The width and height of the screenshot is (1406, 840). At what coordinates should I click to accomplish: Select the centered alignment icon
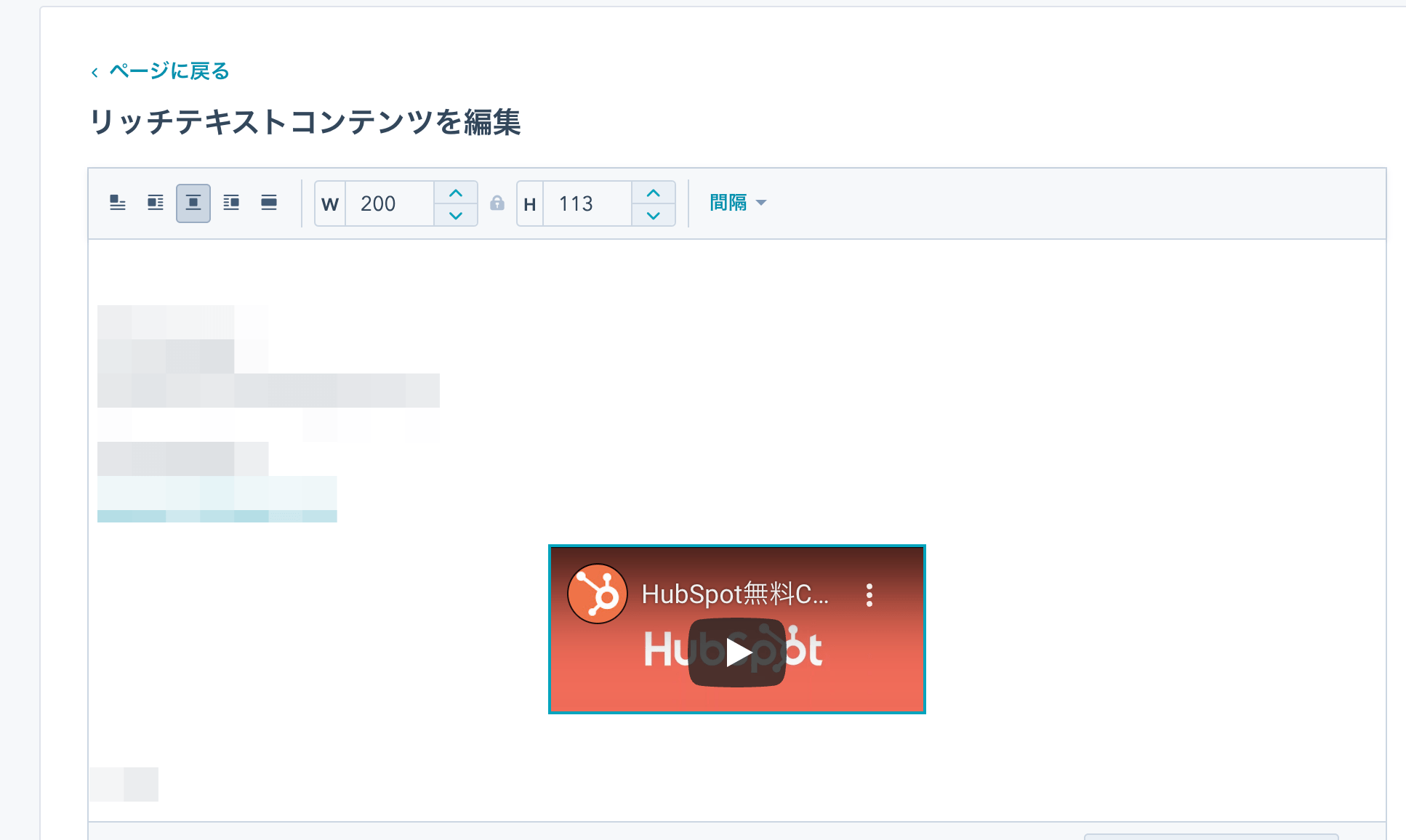pos(193,203)
